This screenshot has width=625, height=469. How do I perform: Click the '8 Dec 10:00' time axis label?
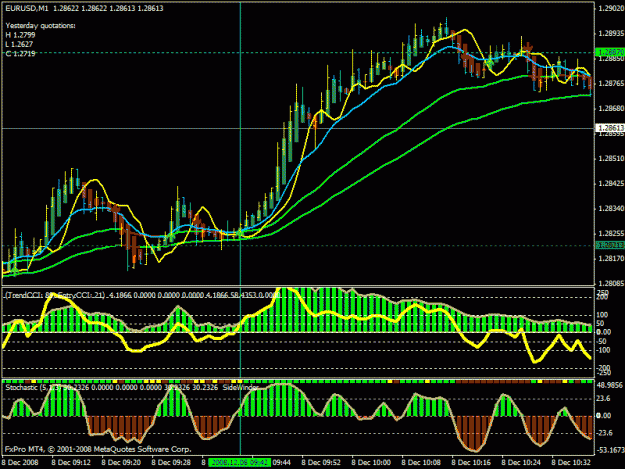pyautogui.click(x=371, y=463)
